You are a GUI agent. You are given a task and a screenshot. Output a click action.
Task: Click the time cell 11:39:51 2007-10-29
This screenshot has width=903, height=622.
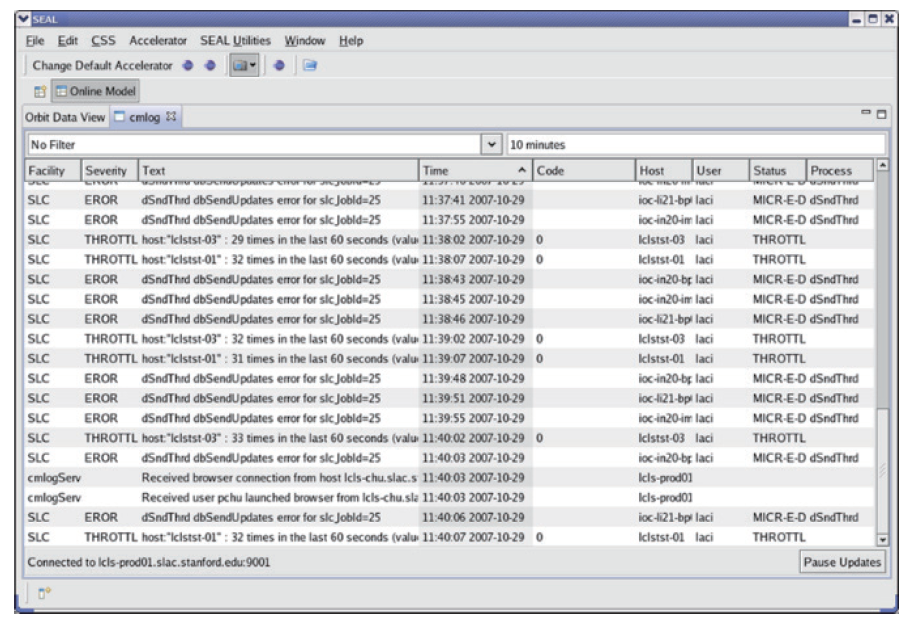(473, 399)
